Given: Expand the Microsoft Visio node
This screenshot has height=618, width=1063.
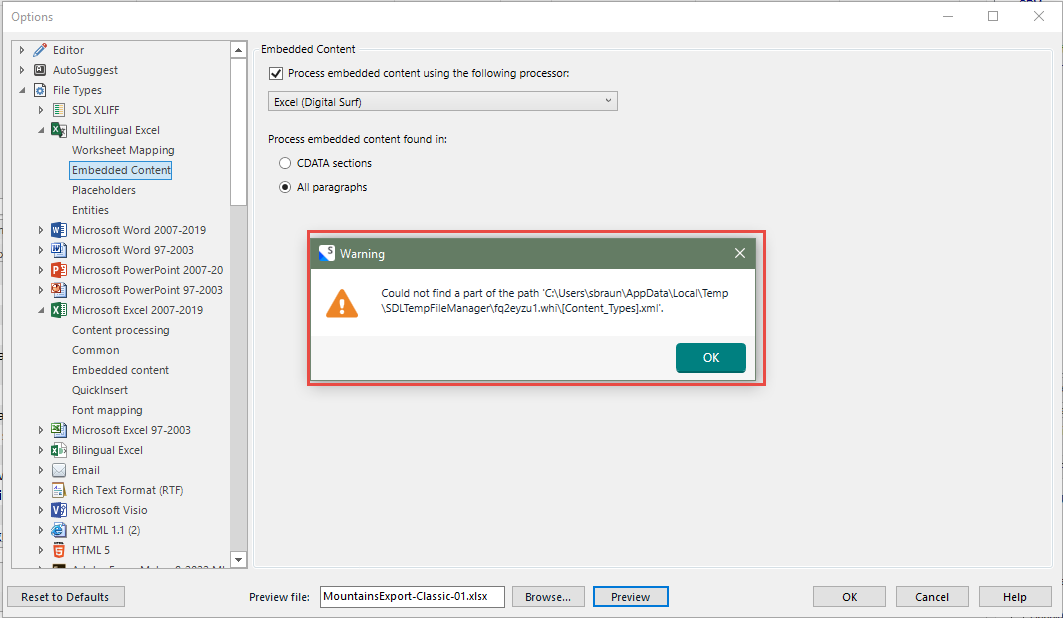Looking at the screenshot, I should [x=41, y=510].
